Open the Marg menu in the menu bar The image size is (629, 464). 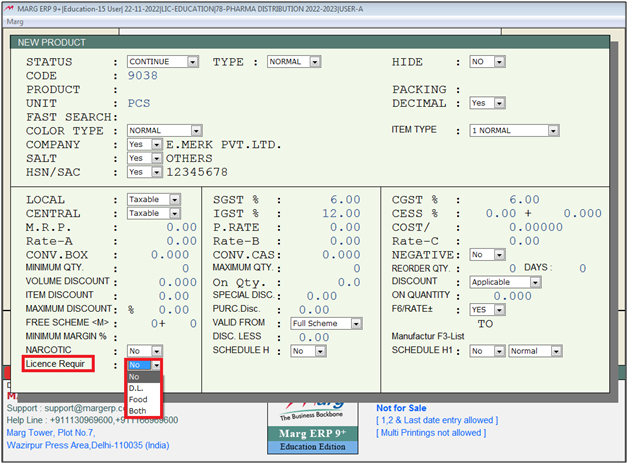(x=15, y=22)
